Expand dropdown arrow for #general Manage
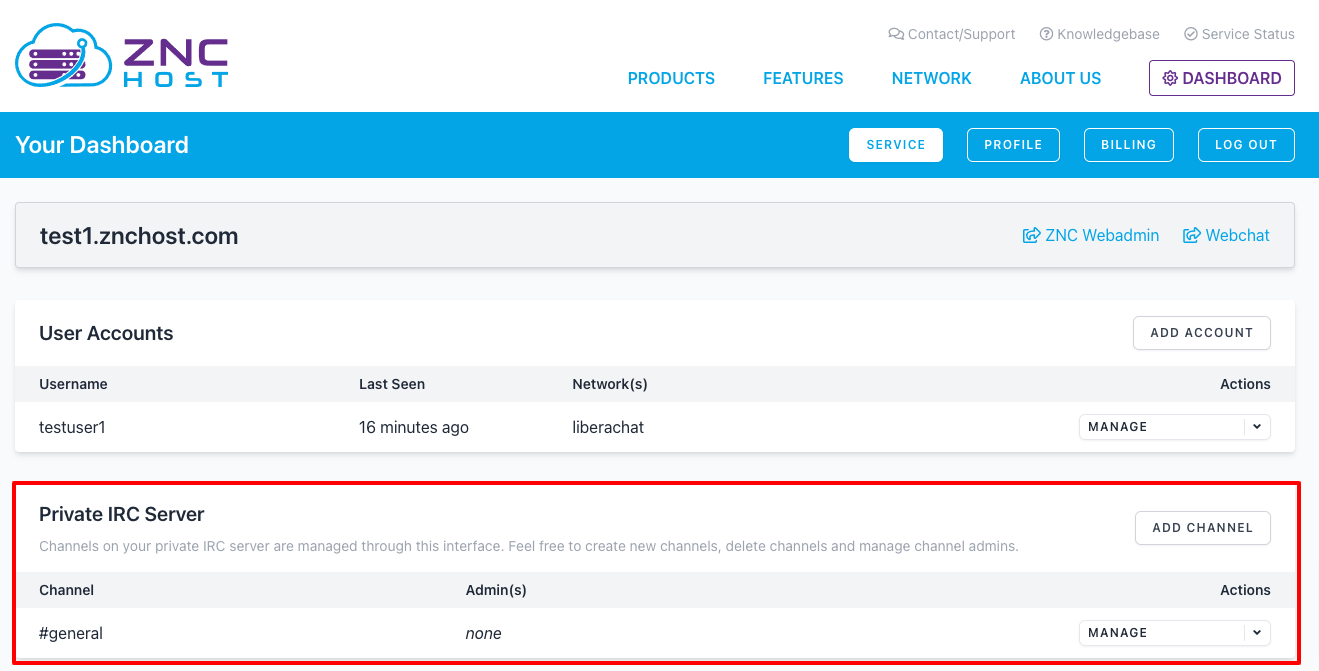Screen dimensions: 1319x671 [x=1257, y=633]
